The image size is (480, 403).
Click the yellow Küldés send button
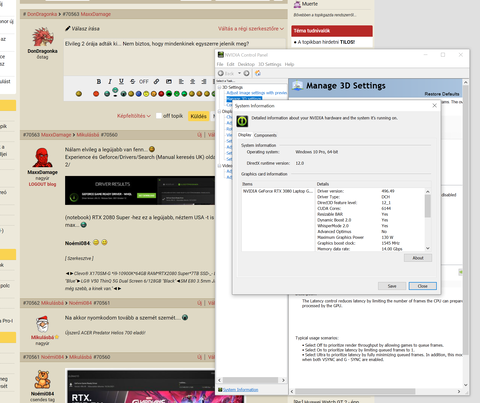click(x=198, y=116)
